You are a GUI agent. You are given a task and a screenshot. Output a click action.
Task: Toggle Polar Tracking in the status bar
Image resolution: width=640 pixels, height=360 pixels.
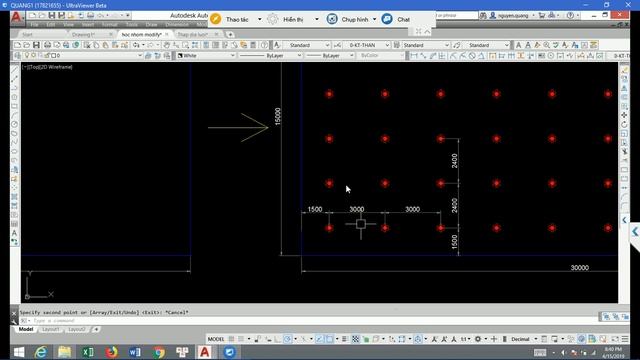(287, 339)
